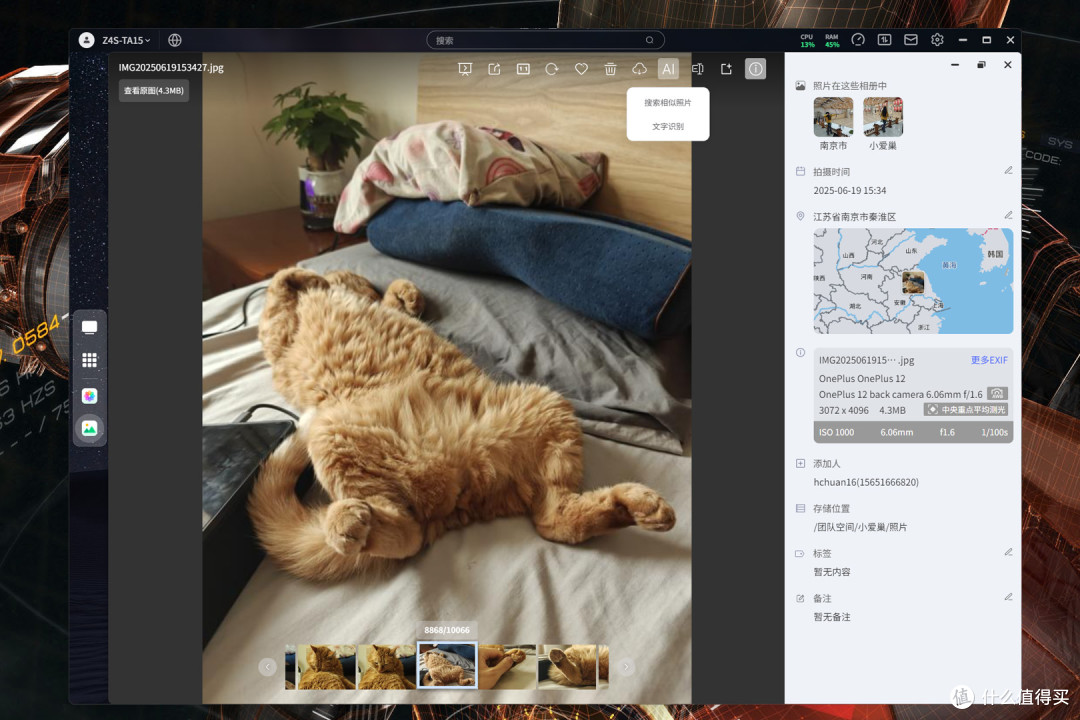This screenshot has height=720, width=1080.
Task: Open the user avatar icon
Action: point(87,40)
